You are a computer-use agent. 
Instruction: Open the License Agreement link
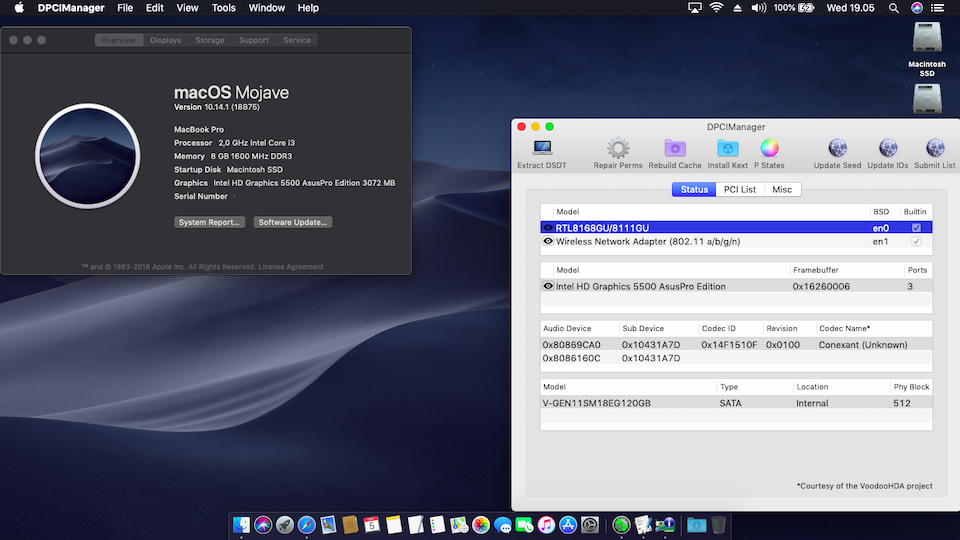tap(291, 266)
